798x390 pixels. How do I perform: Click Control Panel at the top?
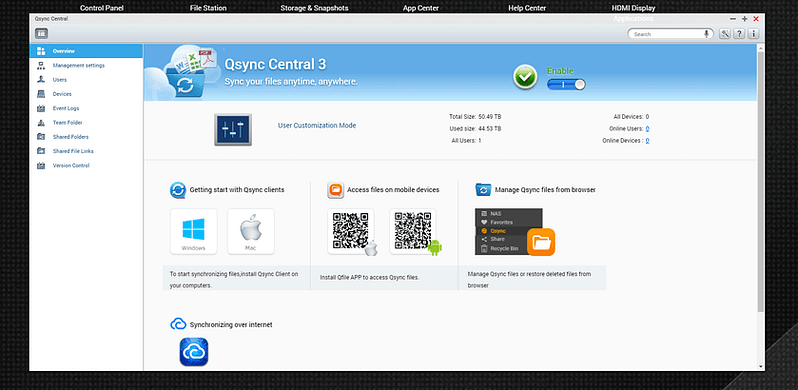(102, 8)
